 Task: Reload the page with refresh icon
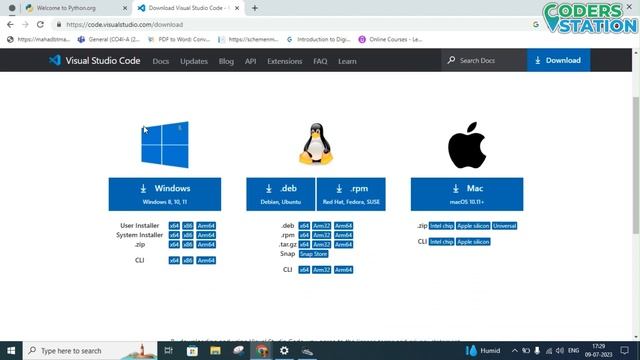click(x=40, y=24)
